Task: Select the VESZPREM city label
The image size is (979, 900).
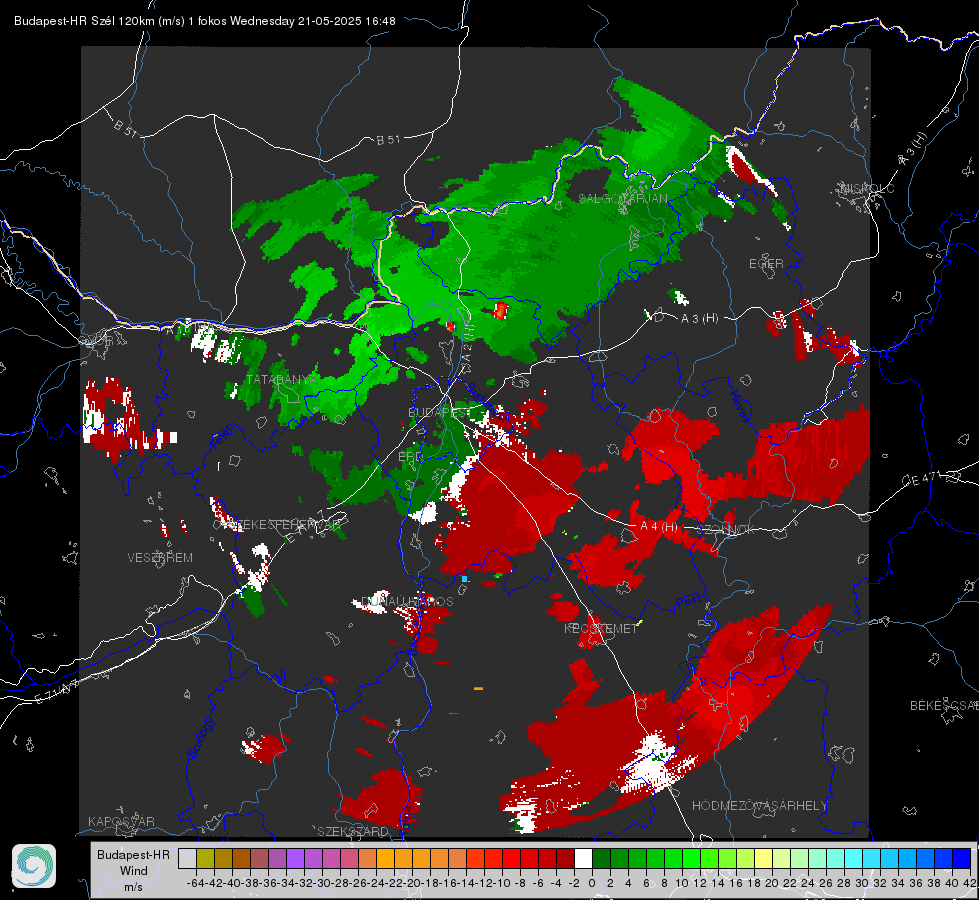Action: tap(160, 558)
